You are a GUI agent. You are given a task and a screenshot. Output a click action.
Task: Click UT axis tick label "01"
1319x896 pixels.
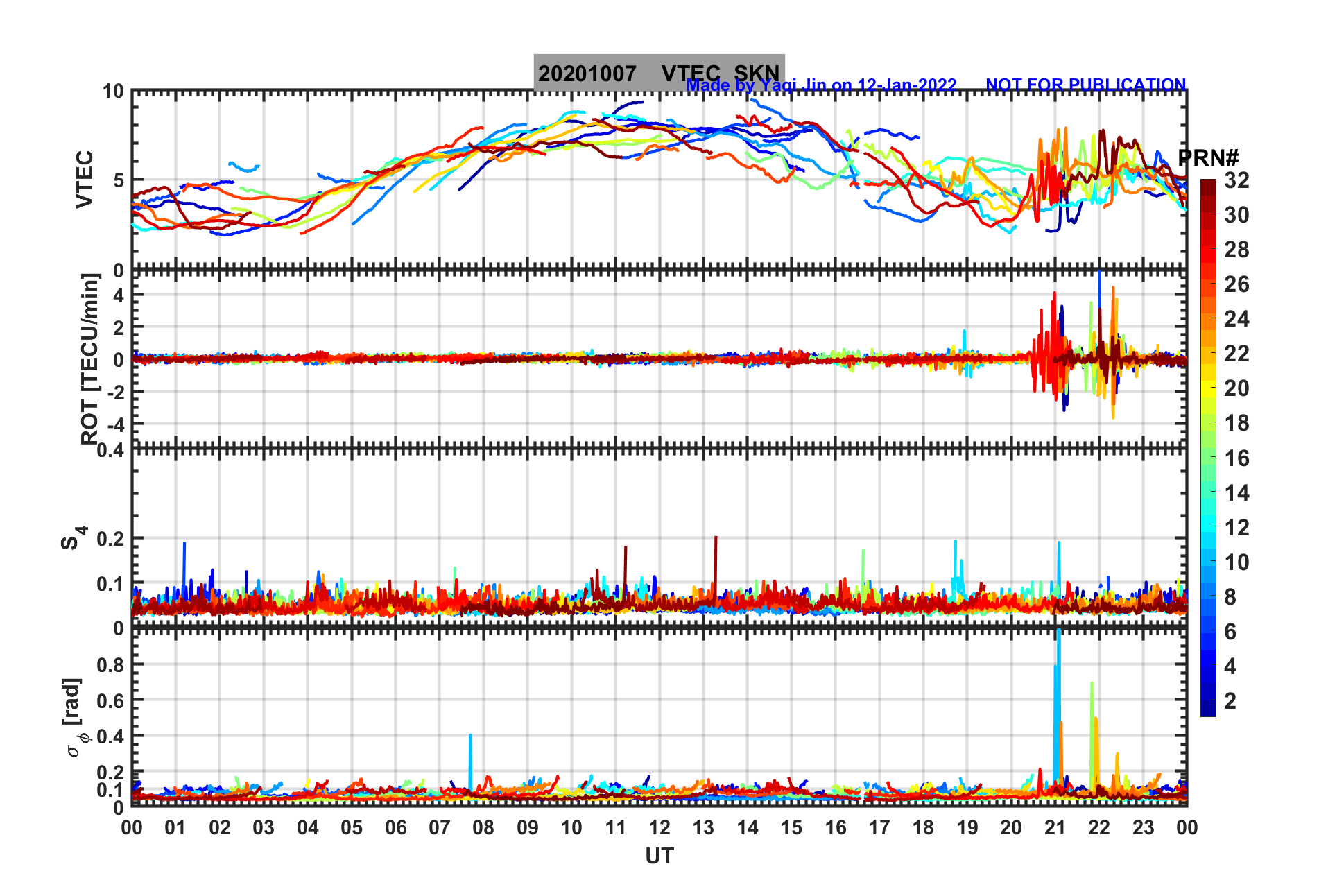[x=175, y=827]
